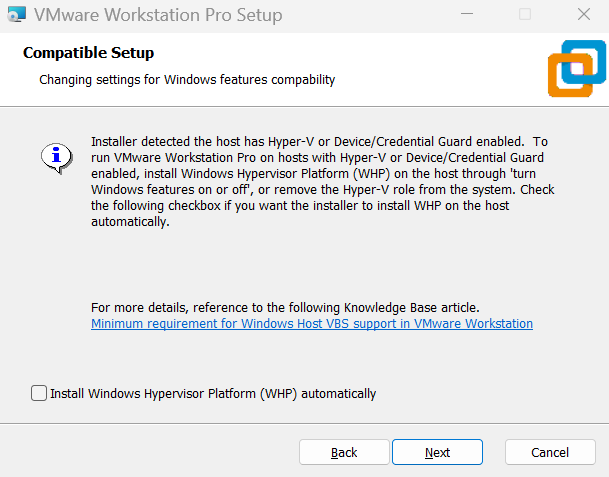This screenshot has height=477, width=609.
Task: Open the Minimum requirement for VBS support link
Action: click(311, 324)
